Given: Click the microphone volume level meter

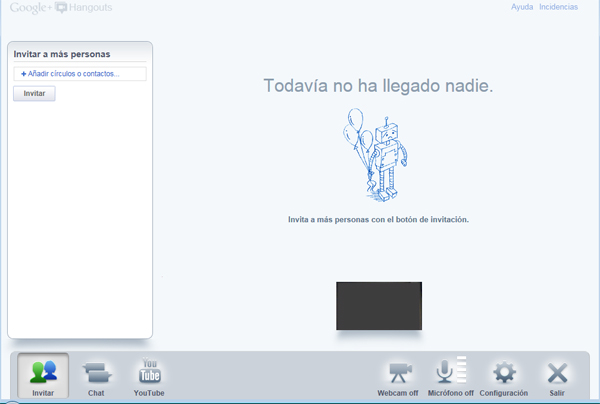Looking at the screenshot, I should (x=461, y=370).
